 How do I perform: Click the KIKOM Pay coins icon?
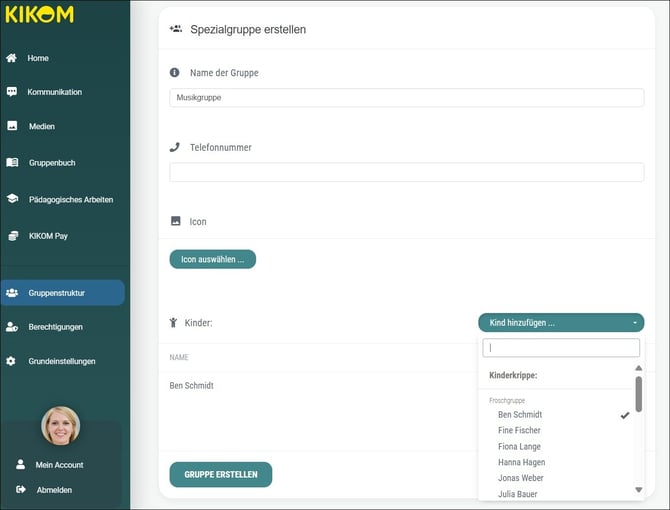click(13, 235)
